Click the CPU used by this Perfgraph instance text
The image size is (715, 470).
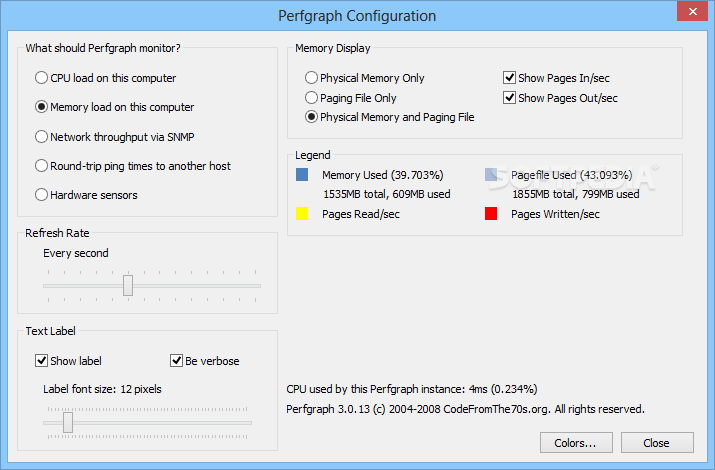coord(412,389)
